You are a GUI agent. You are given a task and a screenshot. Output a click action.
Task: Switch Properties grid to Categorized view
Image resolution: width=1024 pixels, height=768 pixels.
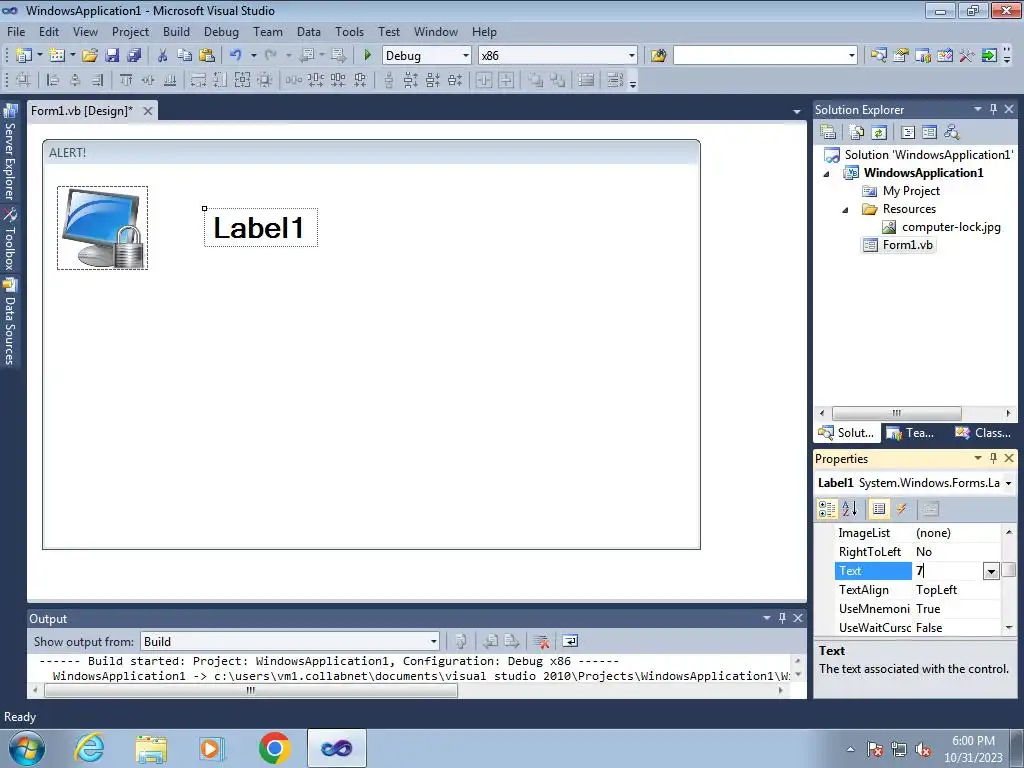827,509
